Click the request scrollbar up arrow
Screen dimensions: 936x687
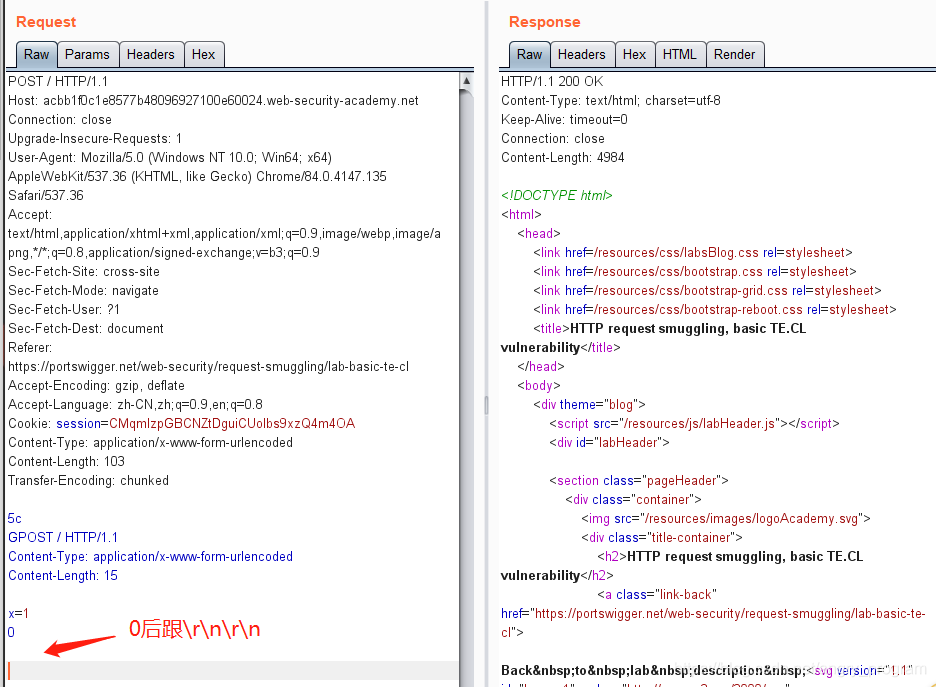tap(467, 80)
